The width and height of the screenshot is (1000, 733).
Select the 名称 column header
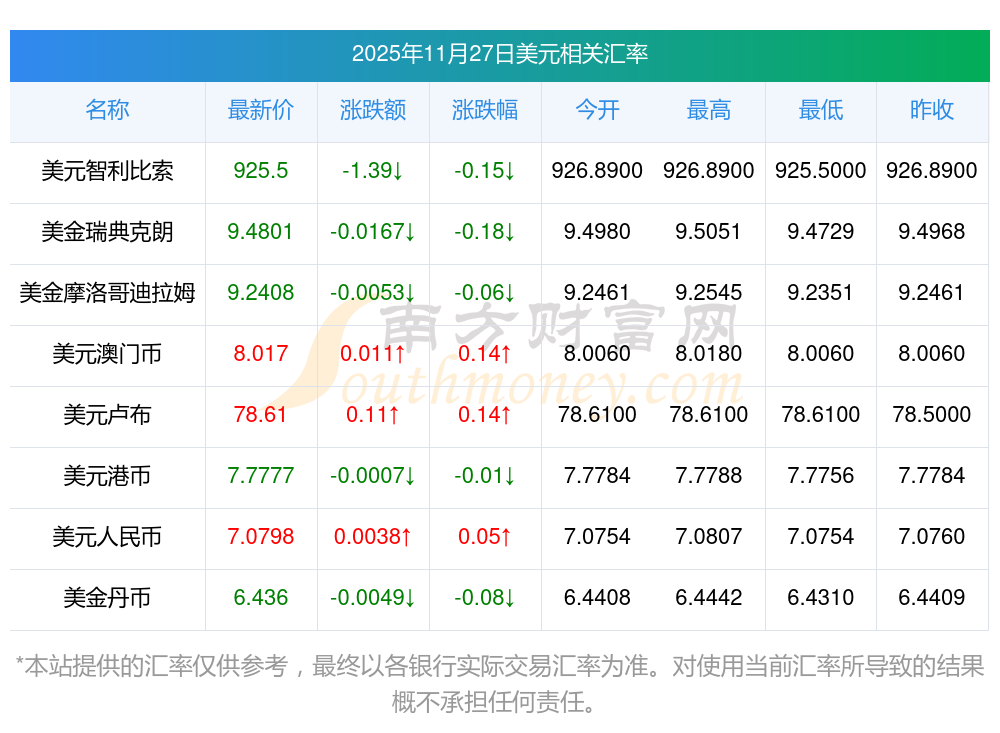107,110
